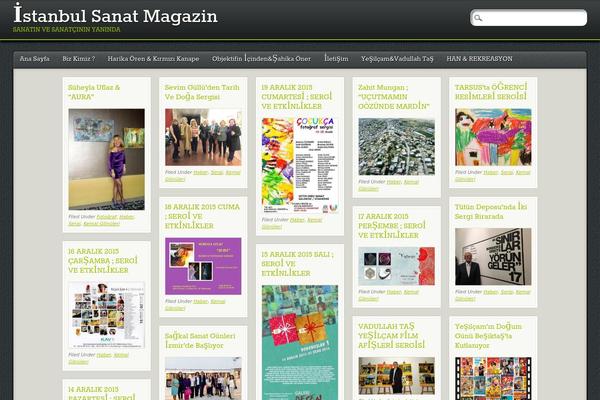Open the Safkal Sanat Günleri group photo
The image size is (600, 400).
pyautogui.click(x=203, y=379)
